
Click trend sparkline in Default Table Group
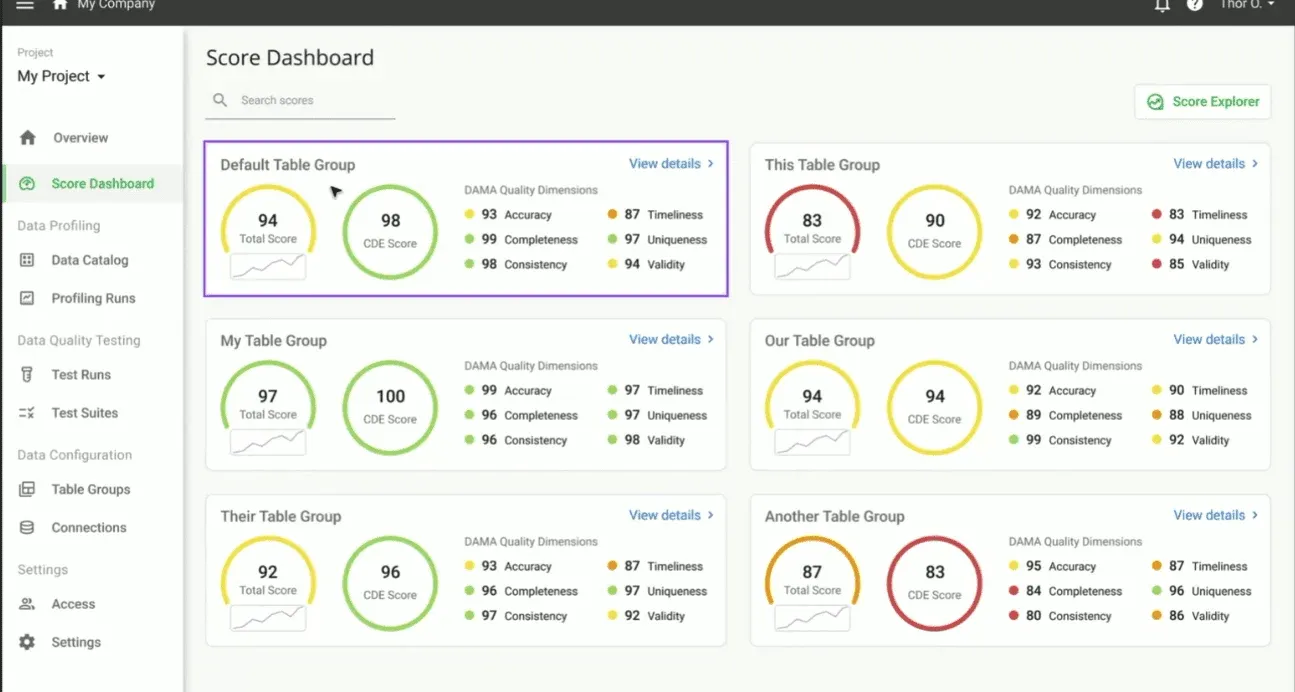pos(268,266)
